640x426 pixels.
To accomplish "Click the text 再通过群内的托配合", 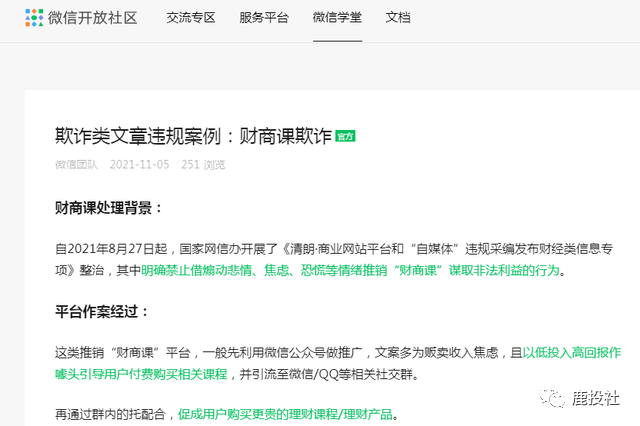I will (x=110, y=414).
